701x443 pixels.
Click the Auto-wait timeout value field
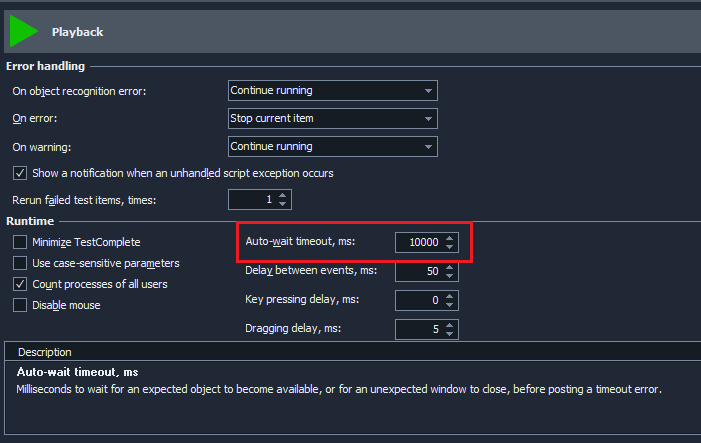(x=418, y=243)
